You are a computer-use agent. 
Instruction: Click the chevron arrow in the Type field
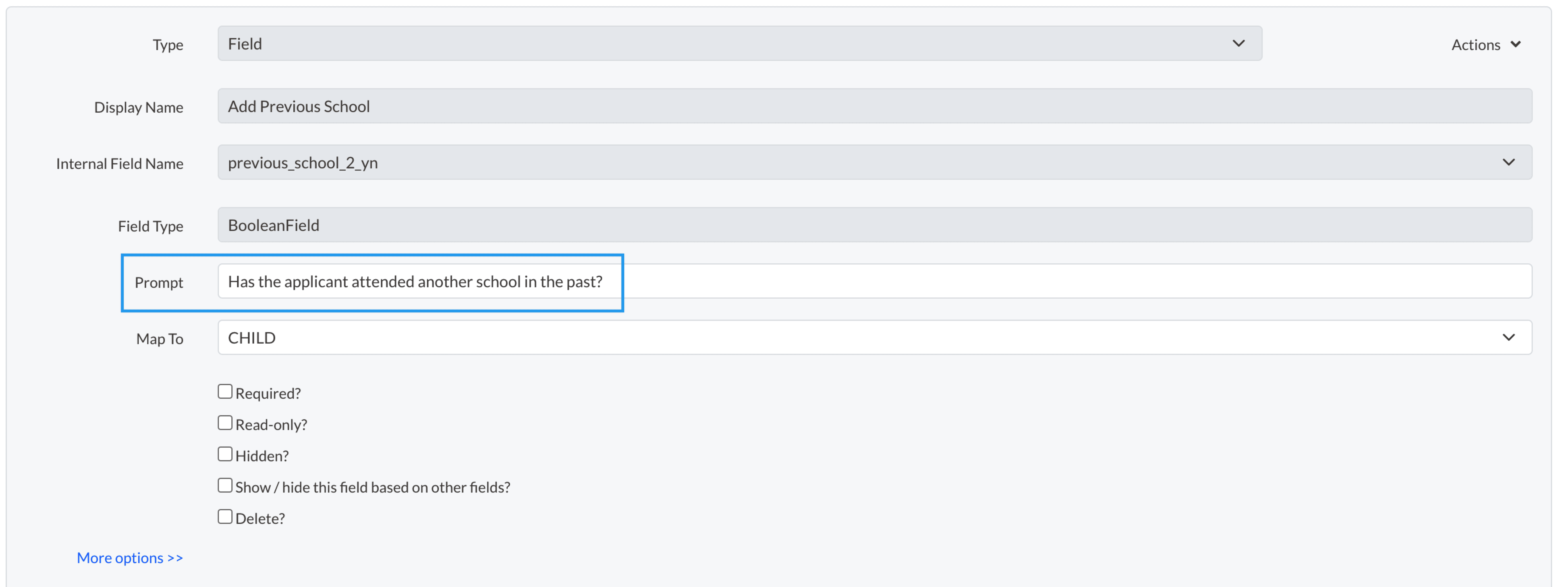(x=1238, y=43)
